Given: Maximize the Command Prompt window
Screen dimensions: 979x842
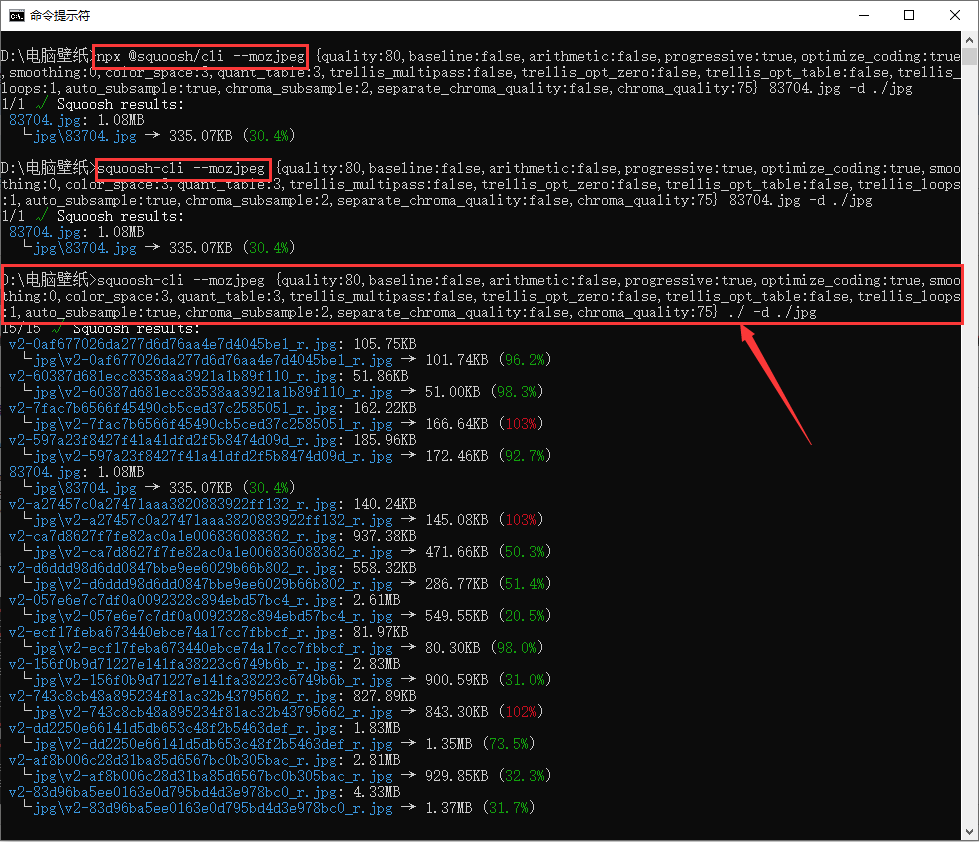Looking at the screenshot, I should pyautogui.click(x=909, y=15).
